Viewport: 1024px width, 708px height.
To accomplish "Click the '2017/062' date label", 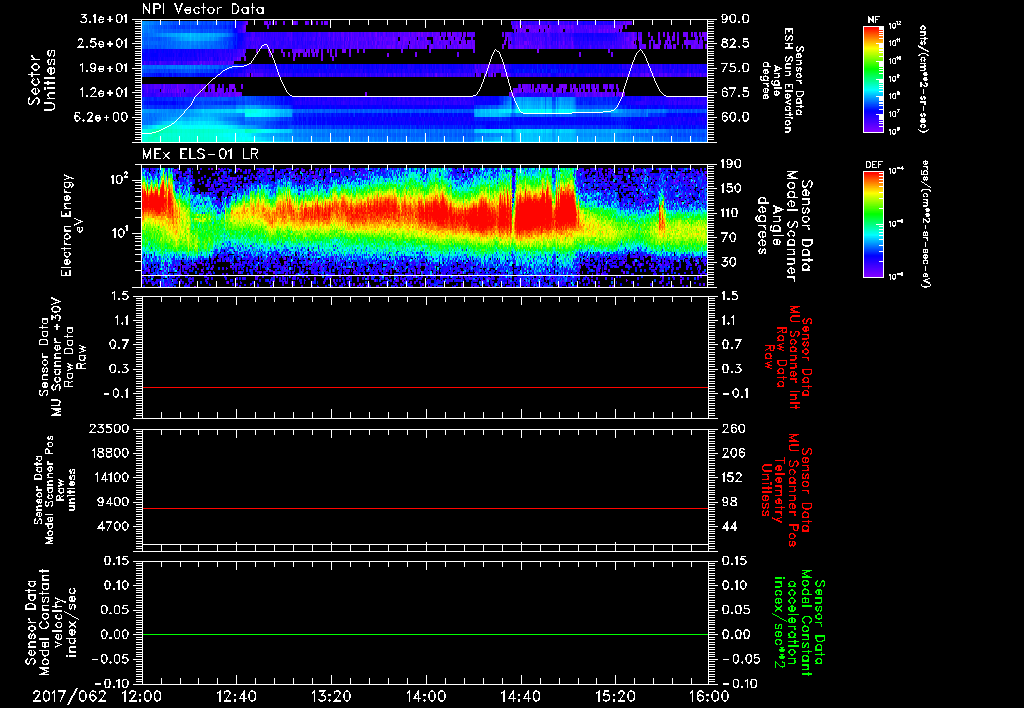I will pos(69,696).
